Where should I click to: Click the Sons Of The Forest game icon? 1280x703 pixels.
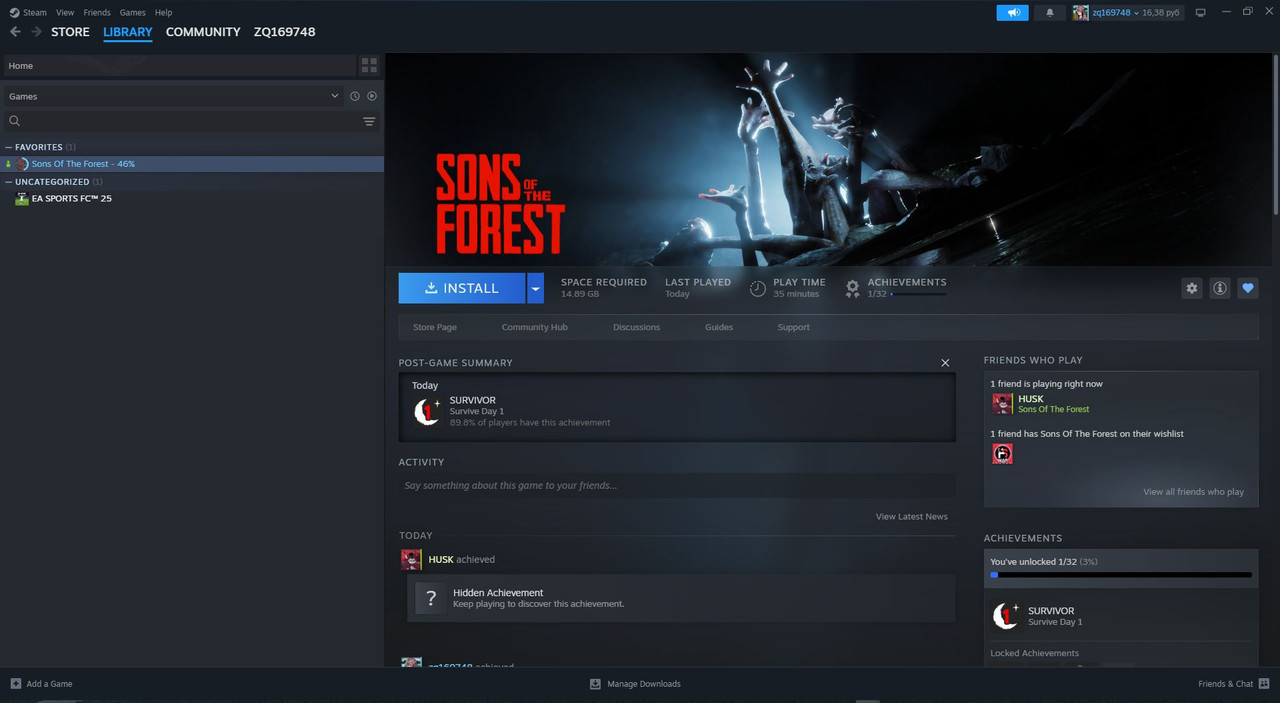click(22, 164)
